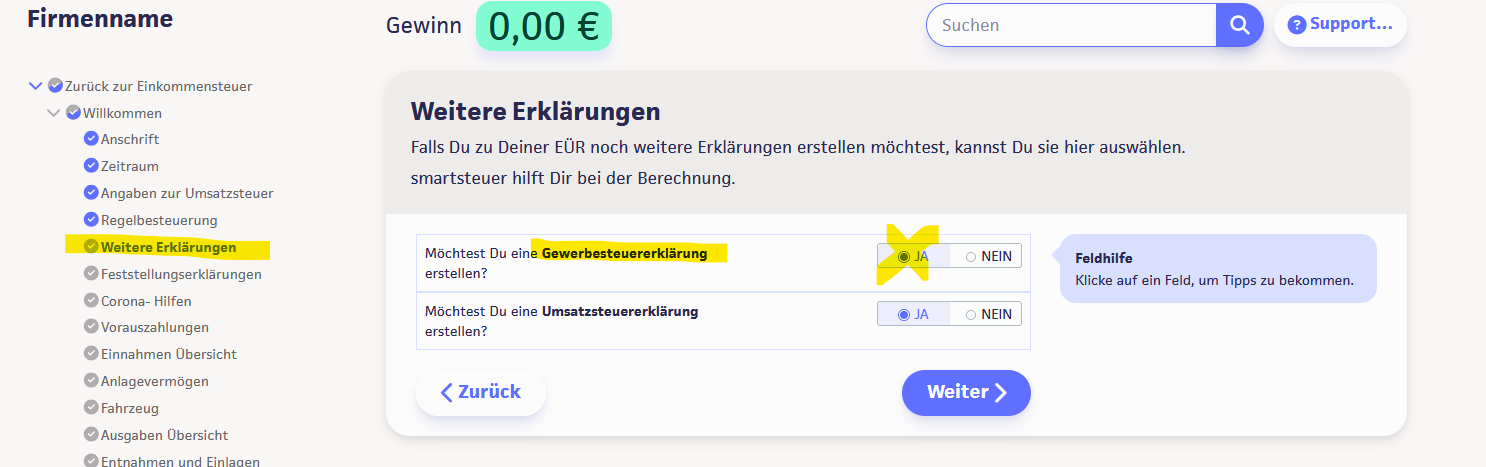Click checkmark icon beside Anschrift
The height and width of the screenshot is (467, 1486).
click(91, 139)
